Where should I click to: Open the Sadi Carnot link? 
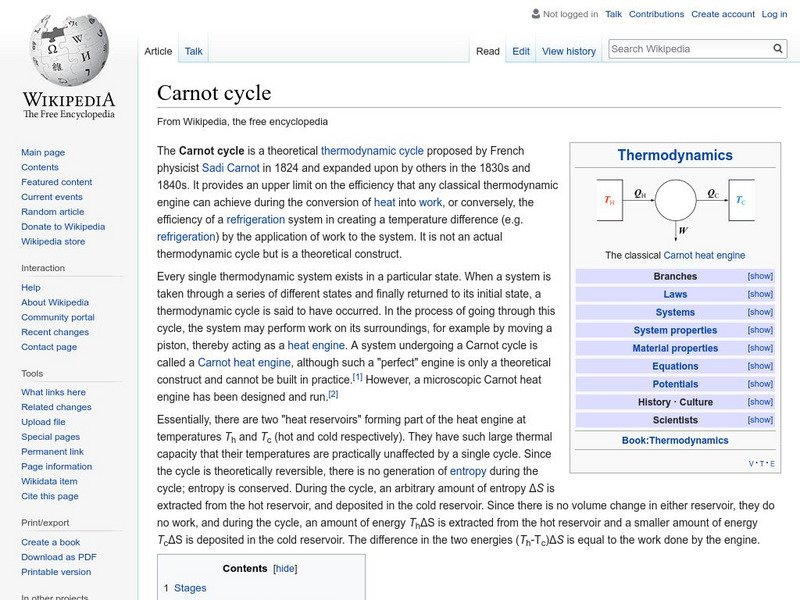pos(231,168)
